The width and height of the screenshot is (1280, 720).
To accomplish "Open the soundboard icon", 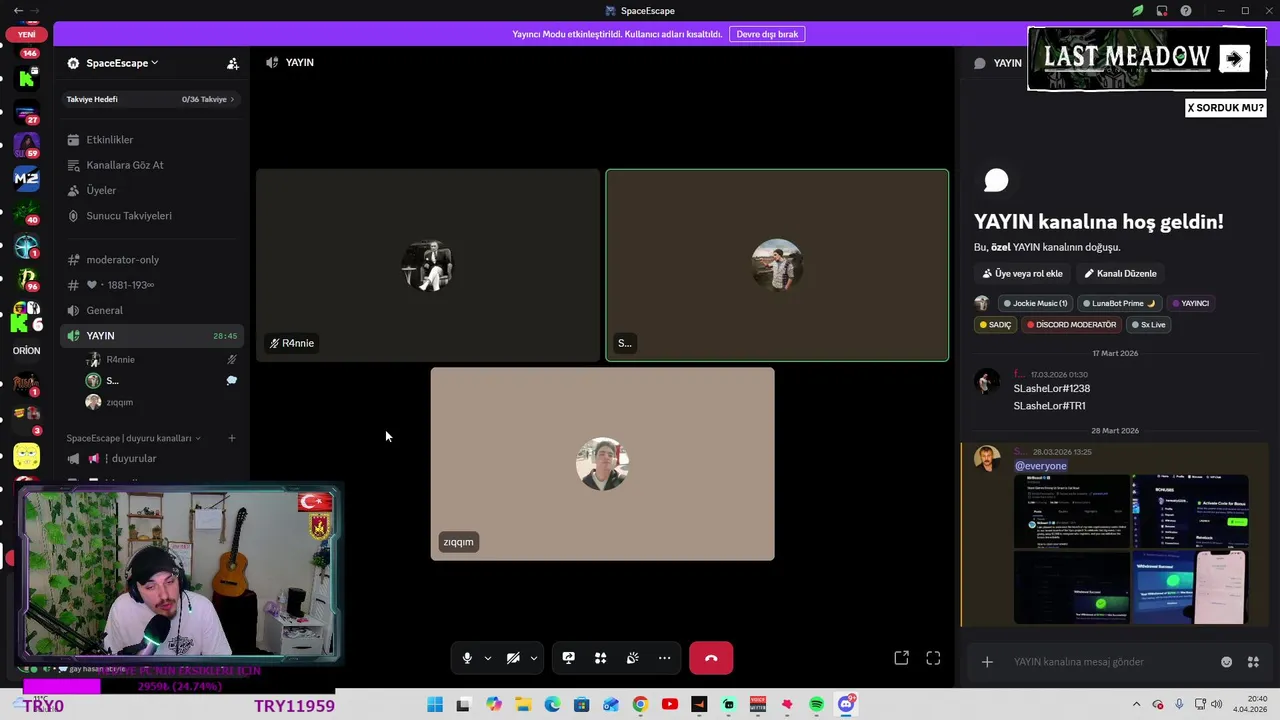I will [x=633, y=658].
